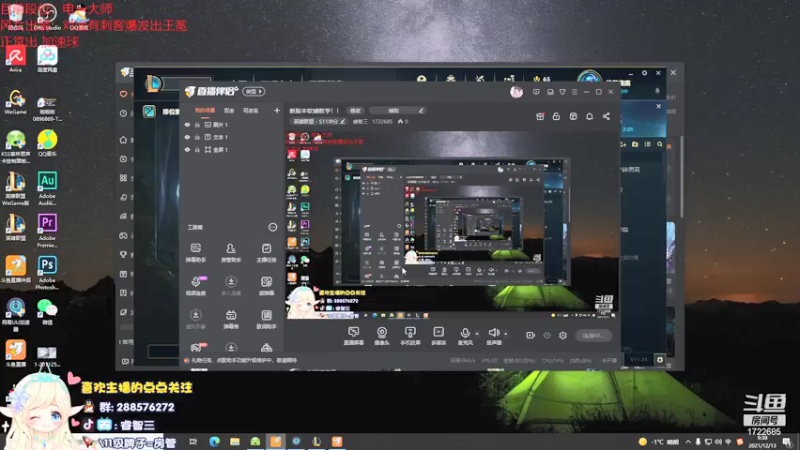Hide the 全屏 1 source layer
The width and height of the screenshot is (800, 450).
tap(187, 149)
